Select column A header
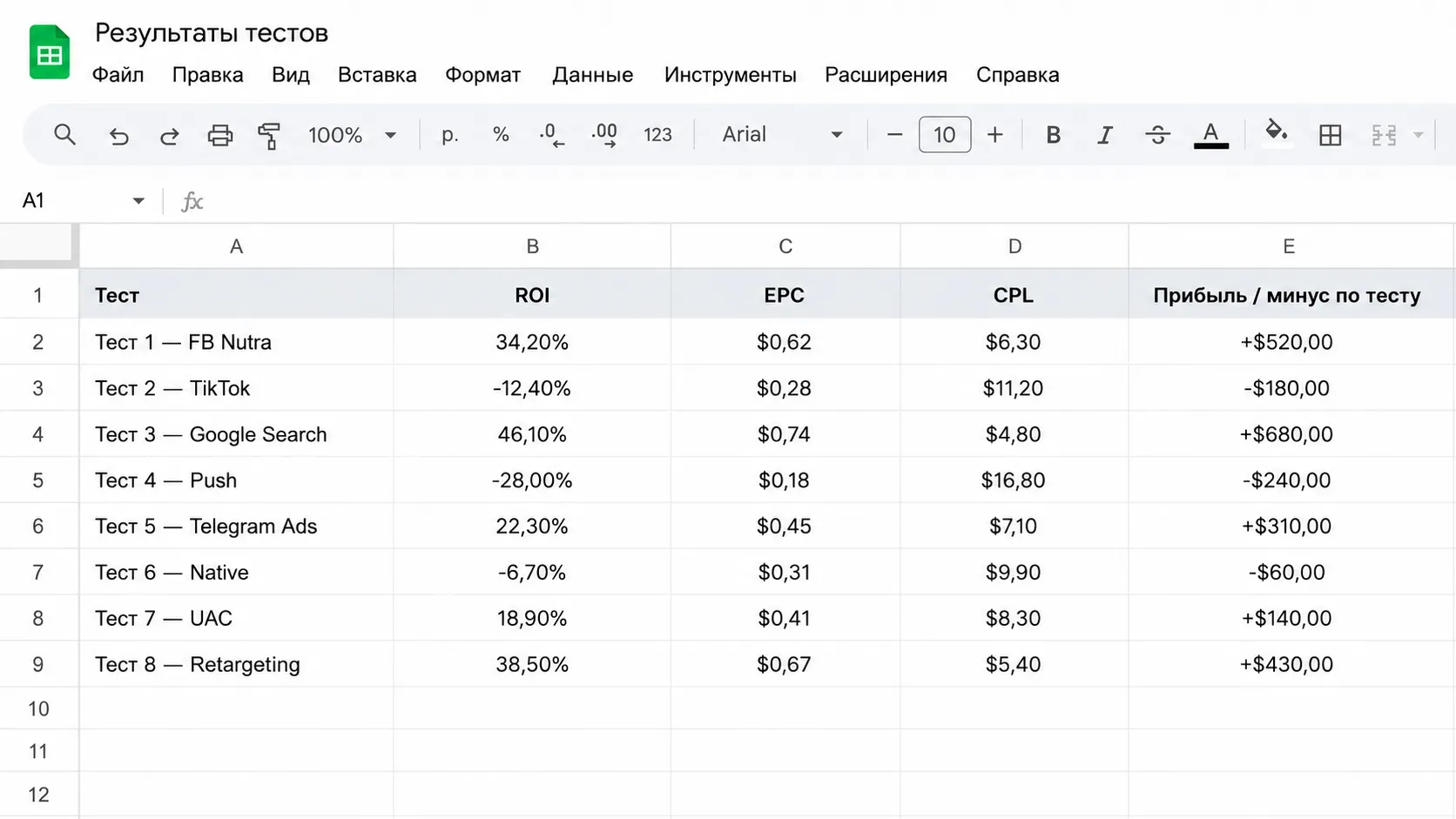1456x819 pixels. tap(236, 246)
